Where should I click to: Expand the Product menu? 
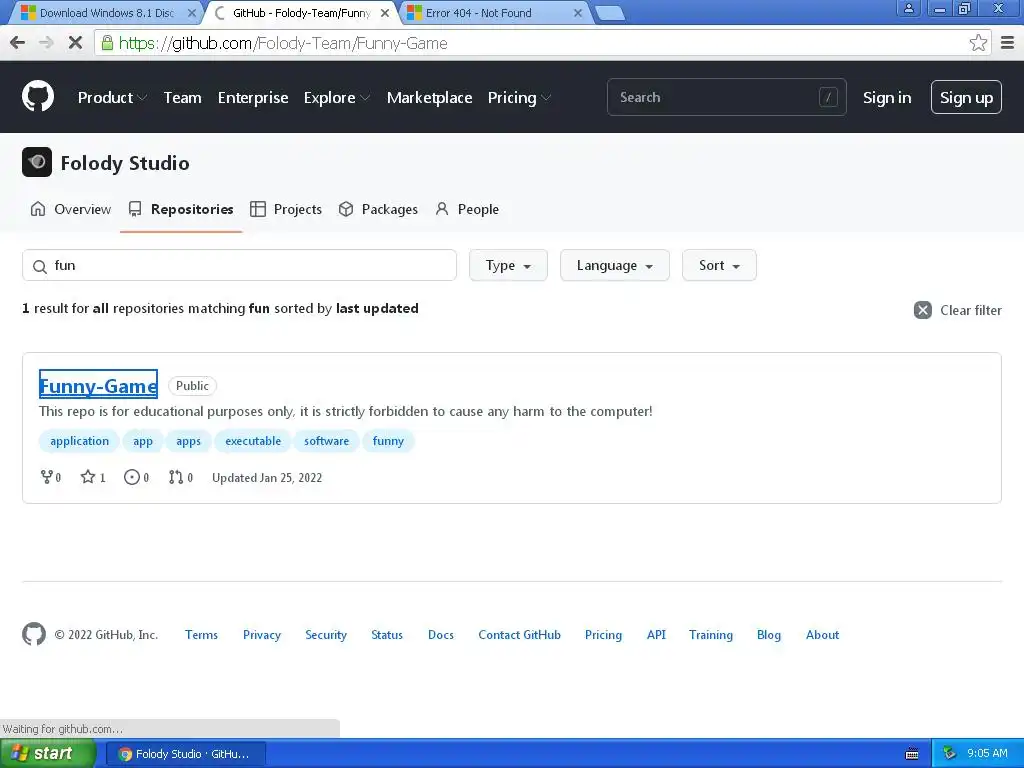point(112,97)
